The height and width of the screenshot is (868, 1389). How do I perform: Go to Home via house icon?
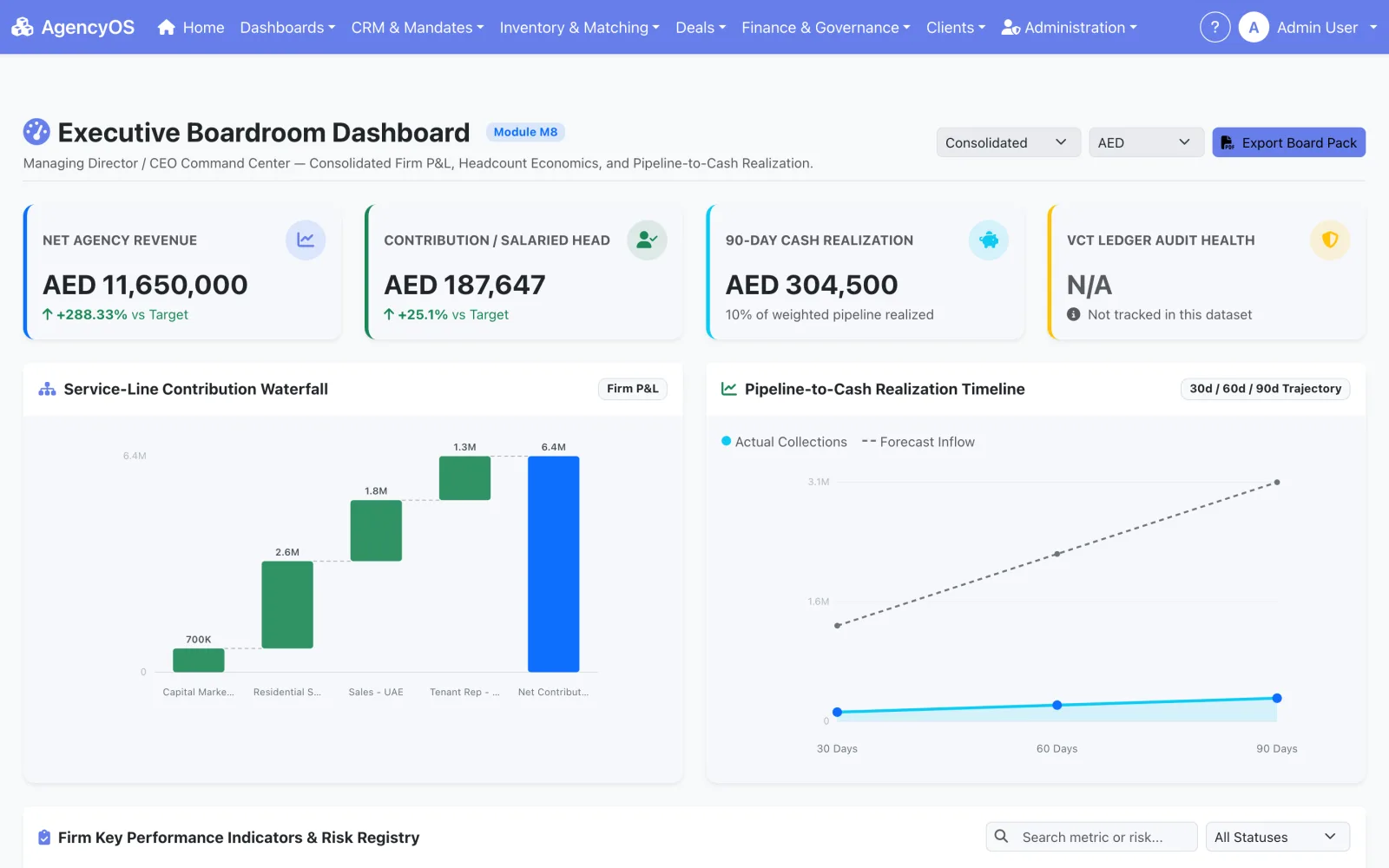(x=167, y=27)
